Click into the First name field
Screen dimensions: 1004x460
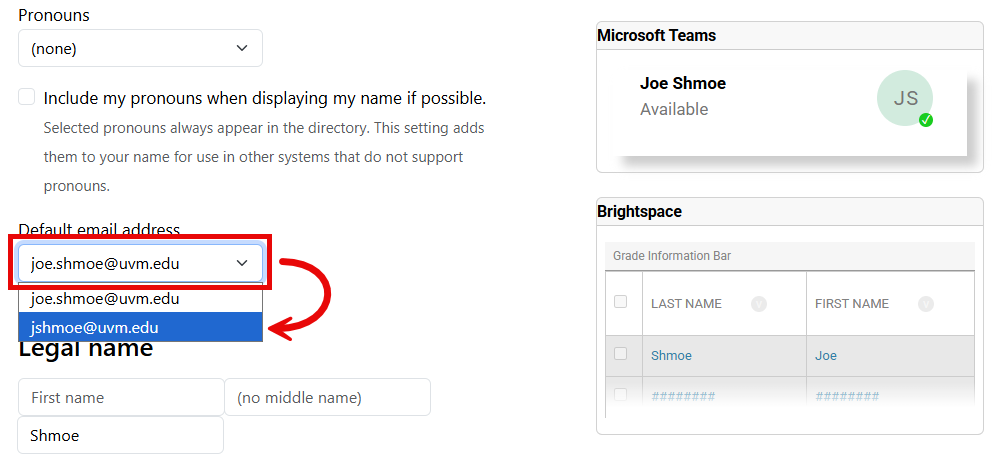coord(121,397)
